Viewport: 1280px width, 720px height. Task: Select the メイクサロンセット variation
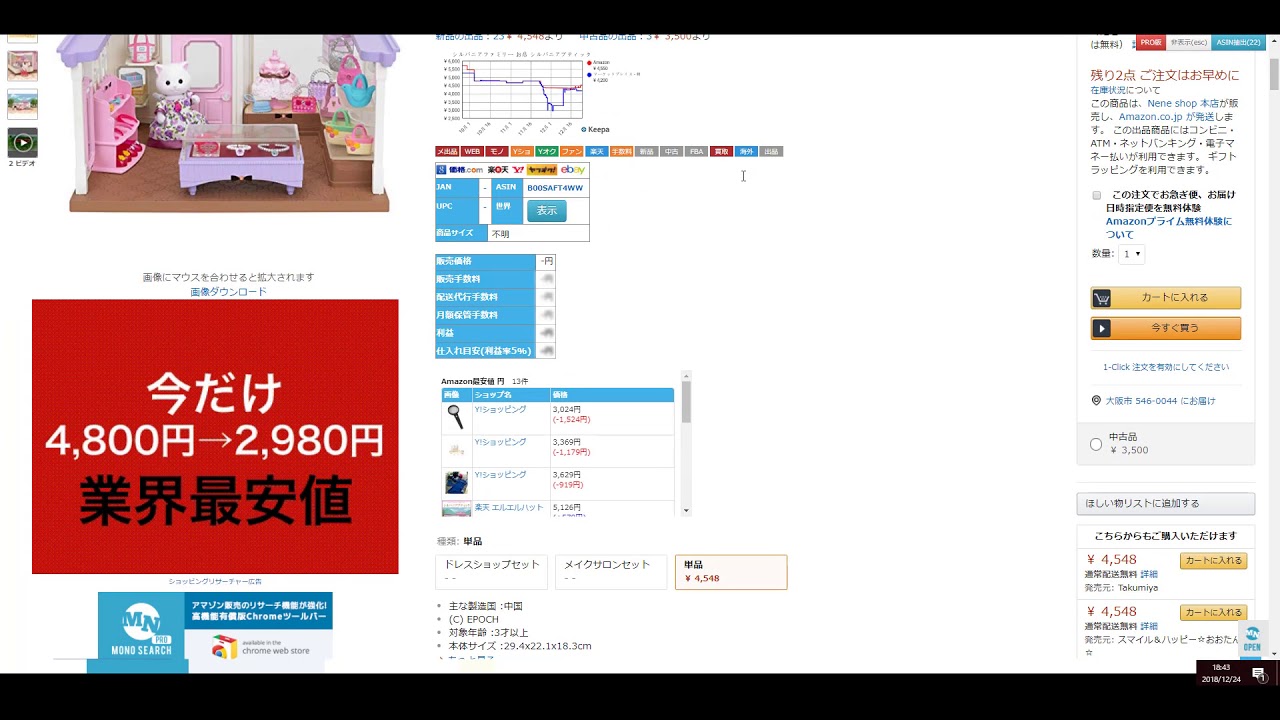point(611,571)
